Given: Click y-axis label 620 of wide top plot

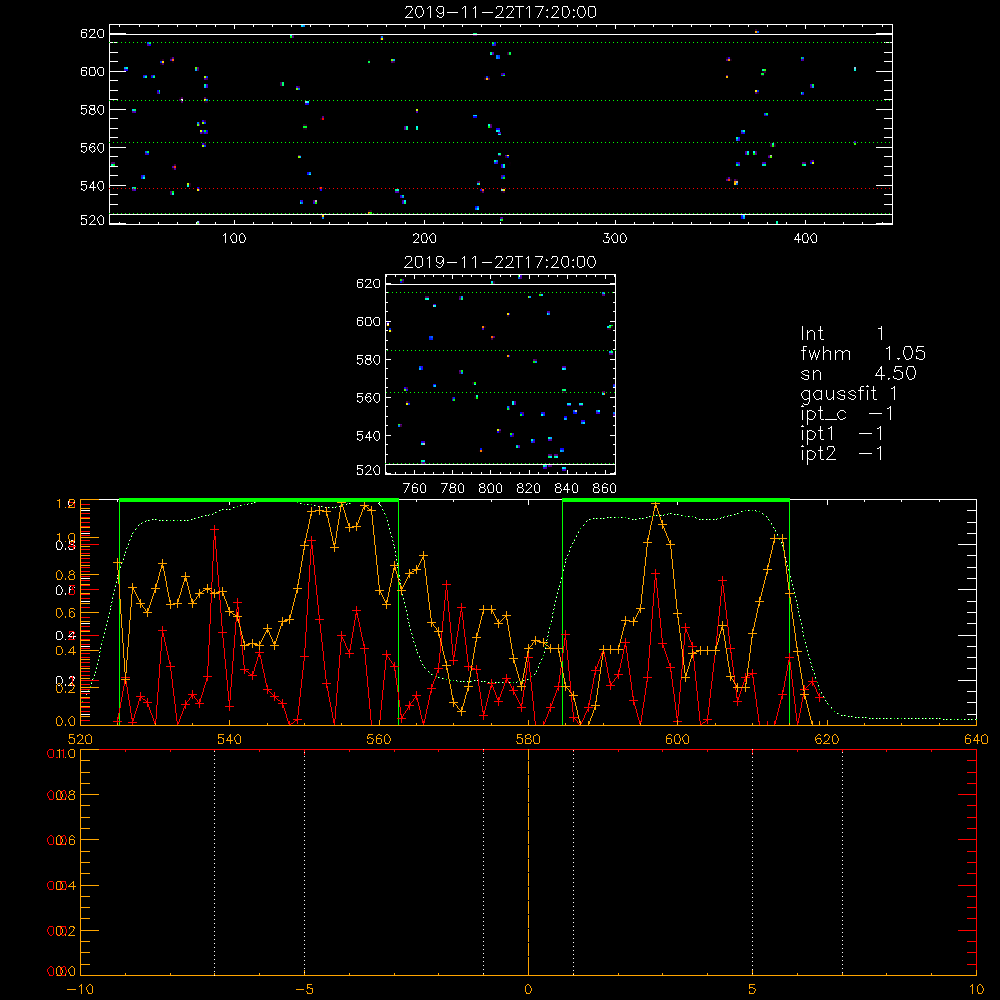Looking at the screenshot, I should pos(92,33).
